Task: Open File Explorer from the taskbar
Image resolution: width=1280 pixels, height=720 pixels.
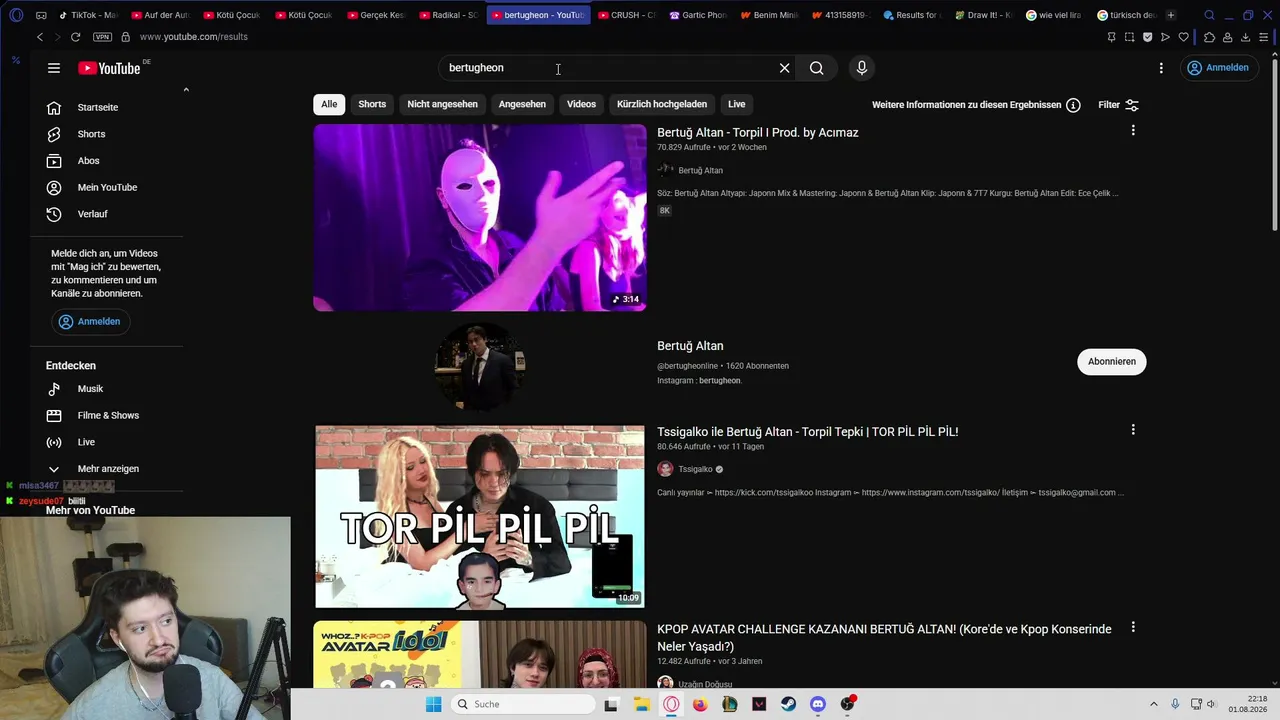Action: (642, 704)
